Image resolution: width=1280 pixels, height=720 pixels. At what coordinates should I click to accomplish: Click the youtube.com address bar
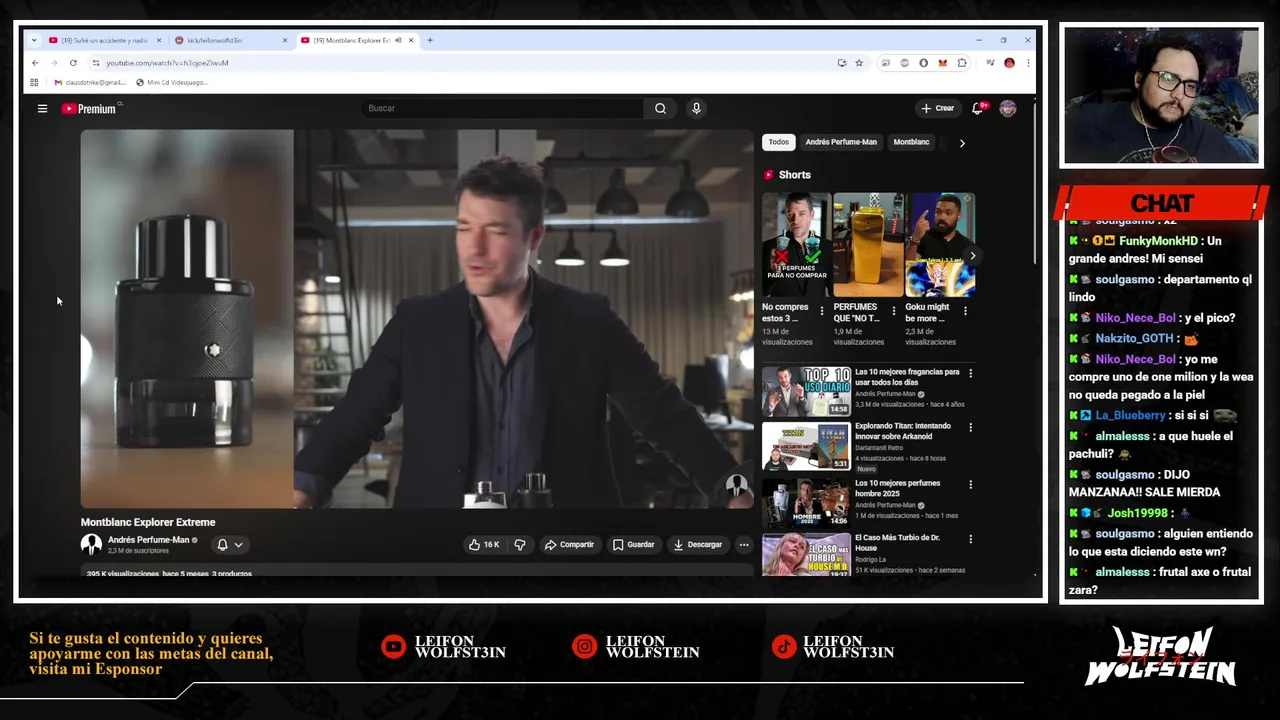click(460, 63)
